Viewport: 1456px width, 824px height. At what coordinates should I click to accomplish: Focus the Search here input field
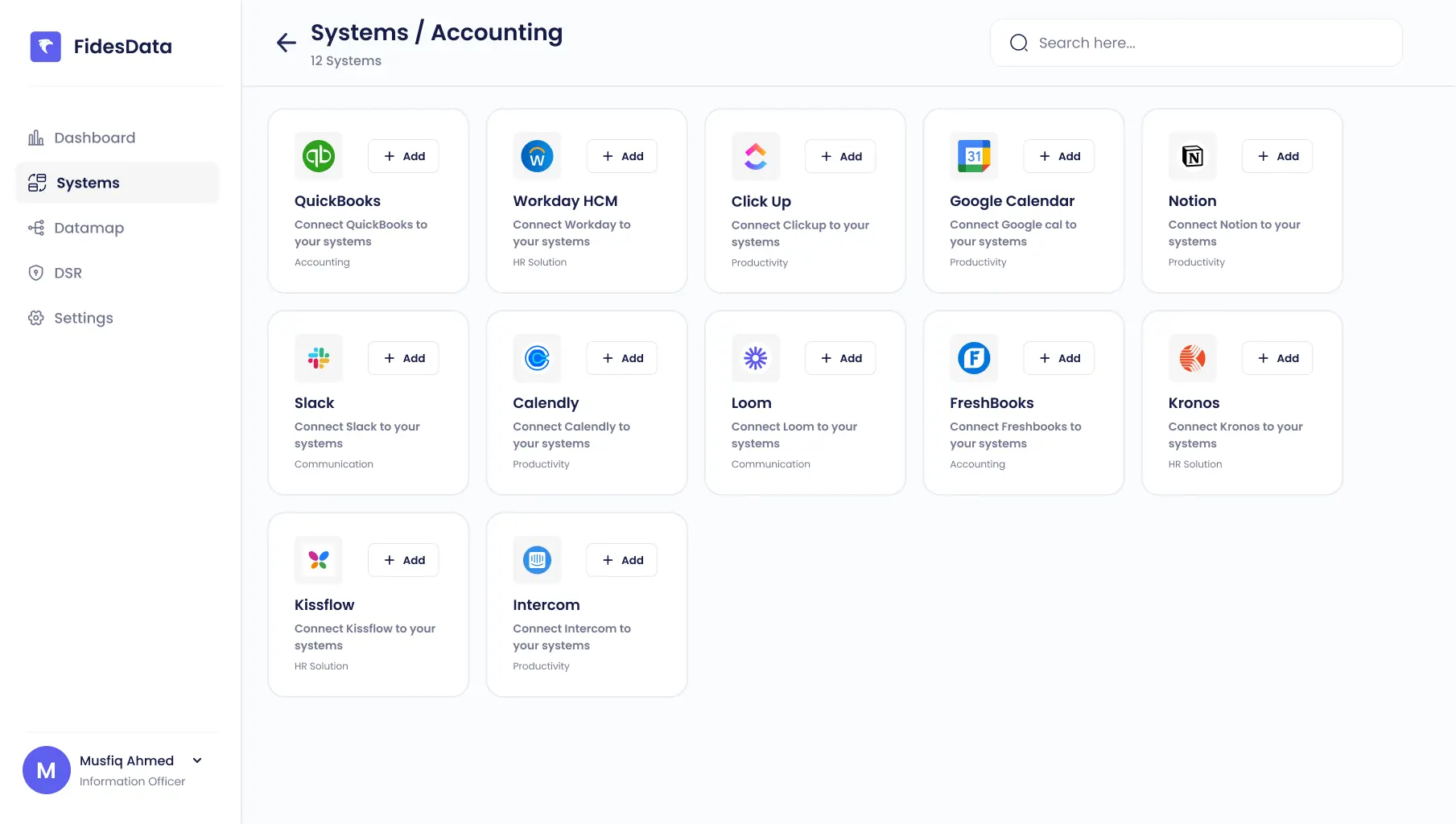tap(1207, 43)
